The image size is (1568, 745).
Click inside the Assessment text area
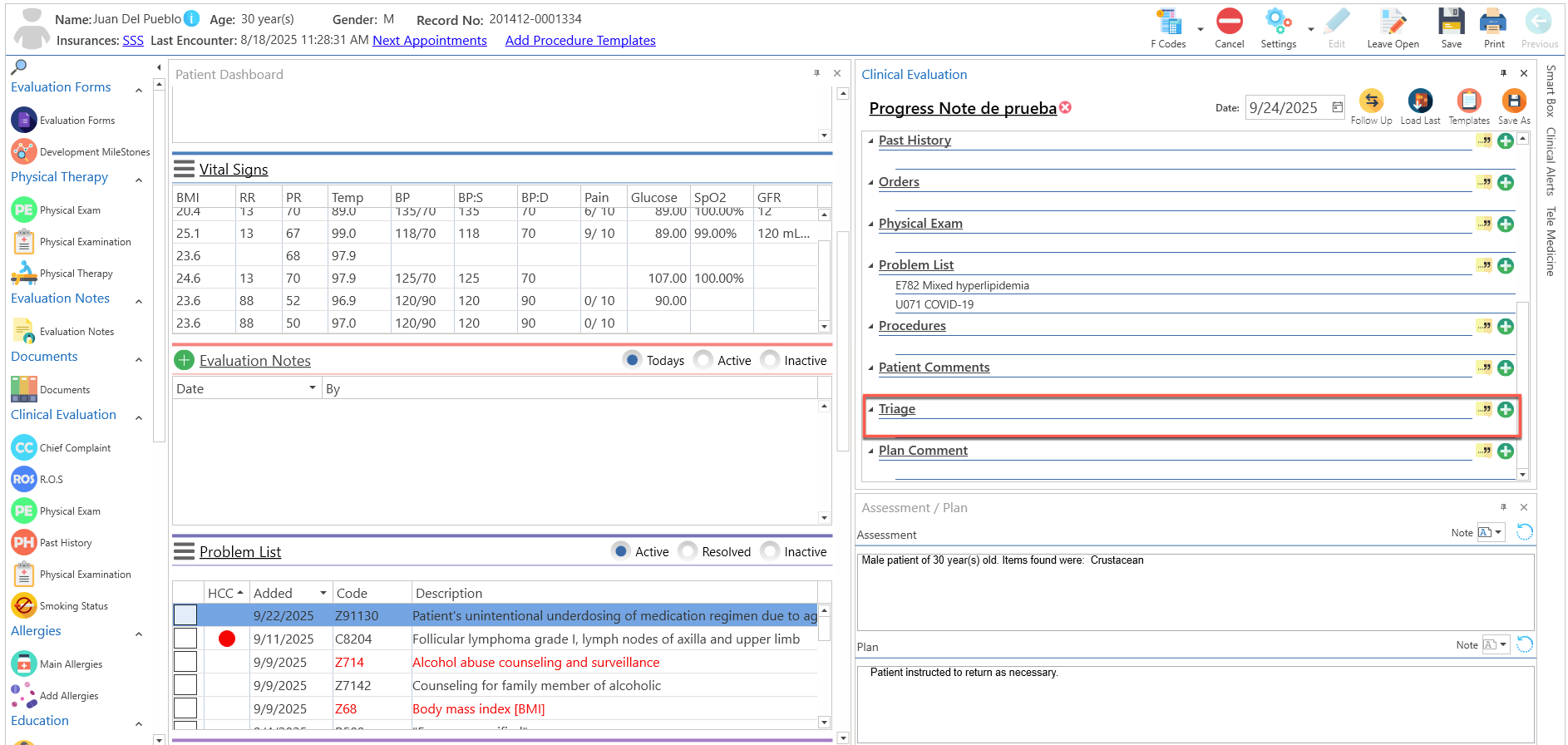coord(1196,592)
